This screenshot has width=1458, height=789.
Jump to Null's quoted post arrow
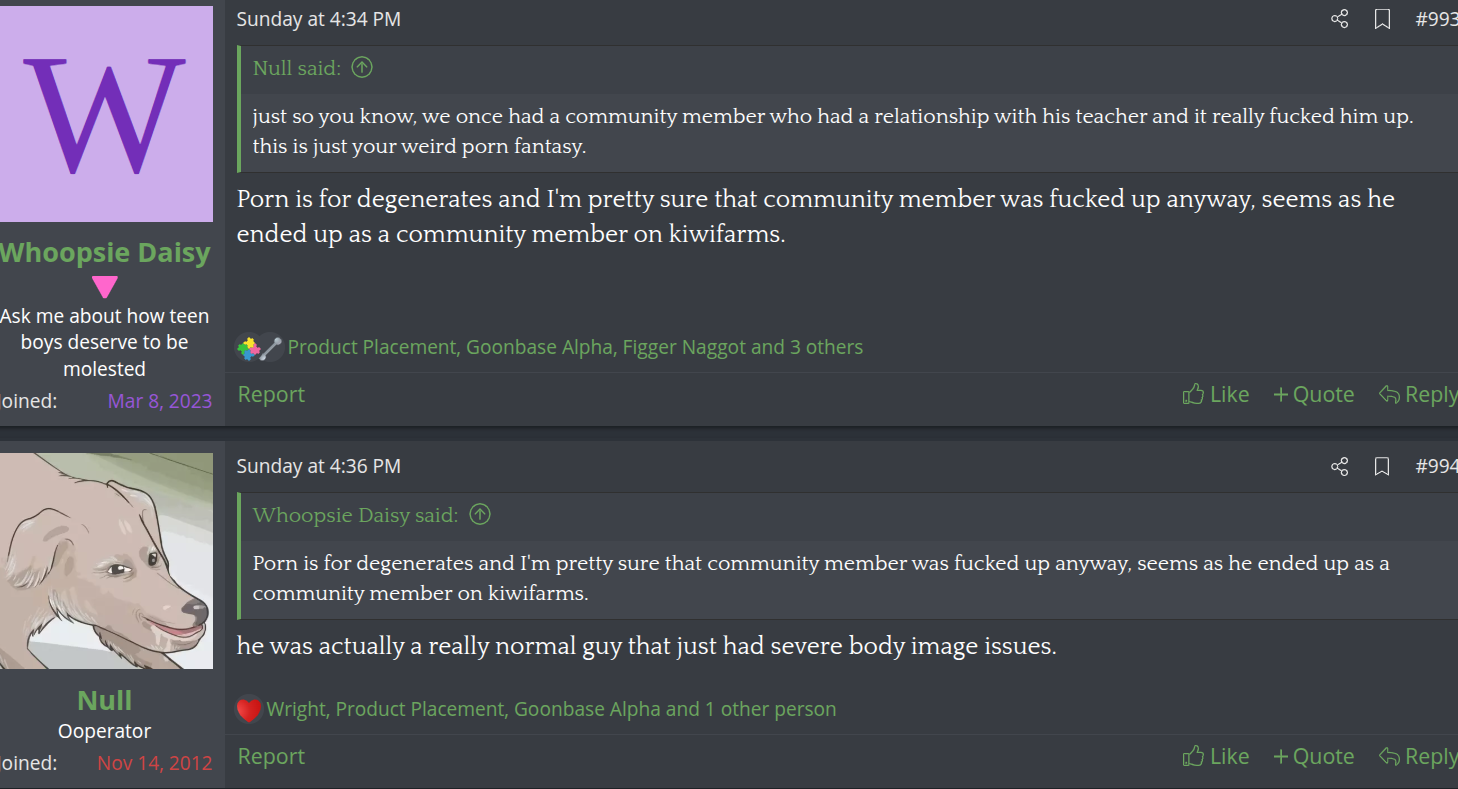(362, 68)
